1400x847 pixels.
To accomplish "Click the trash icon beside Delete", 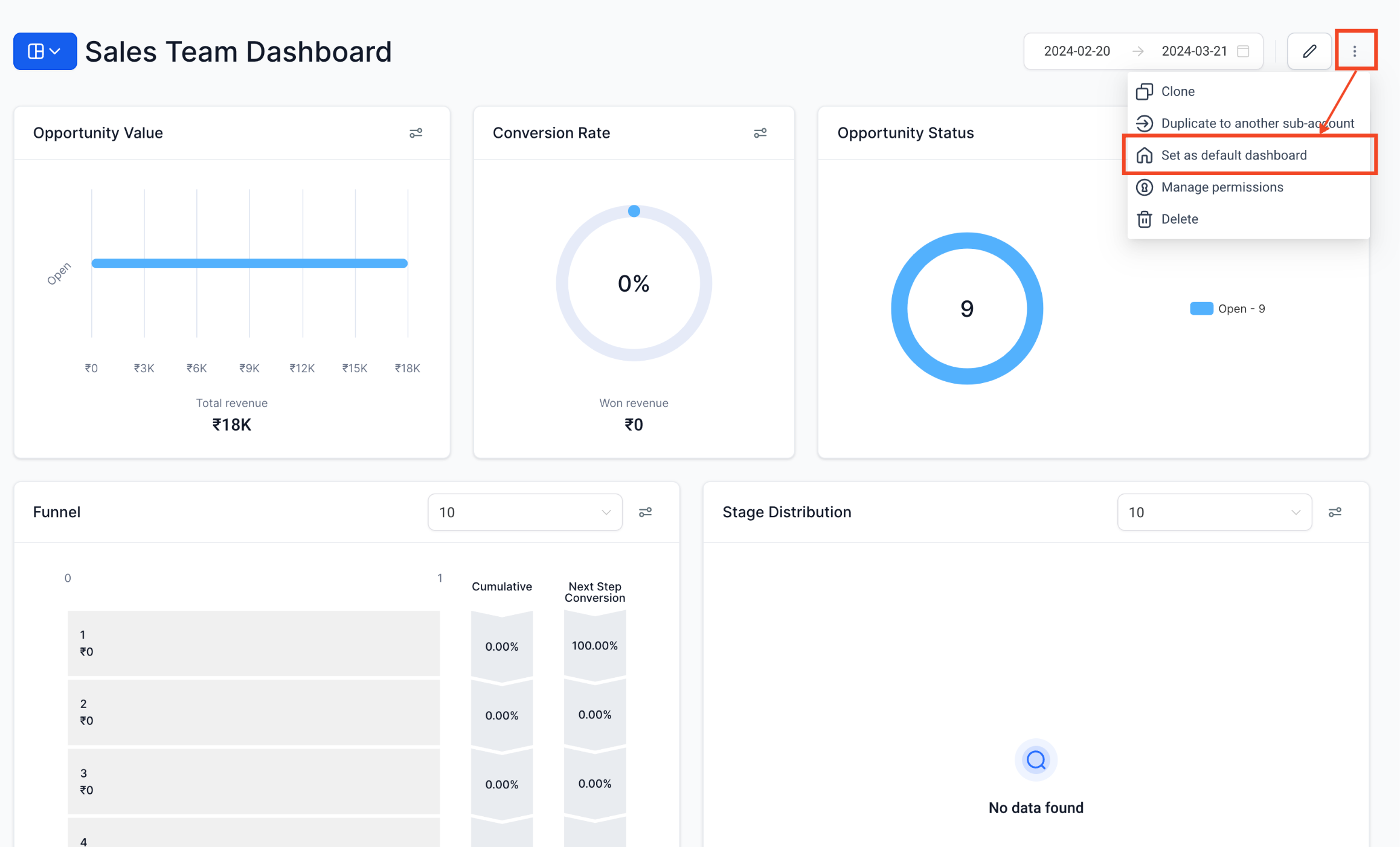I will 1144,219.
